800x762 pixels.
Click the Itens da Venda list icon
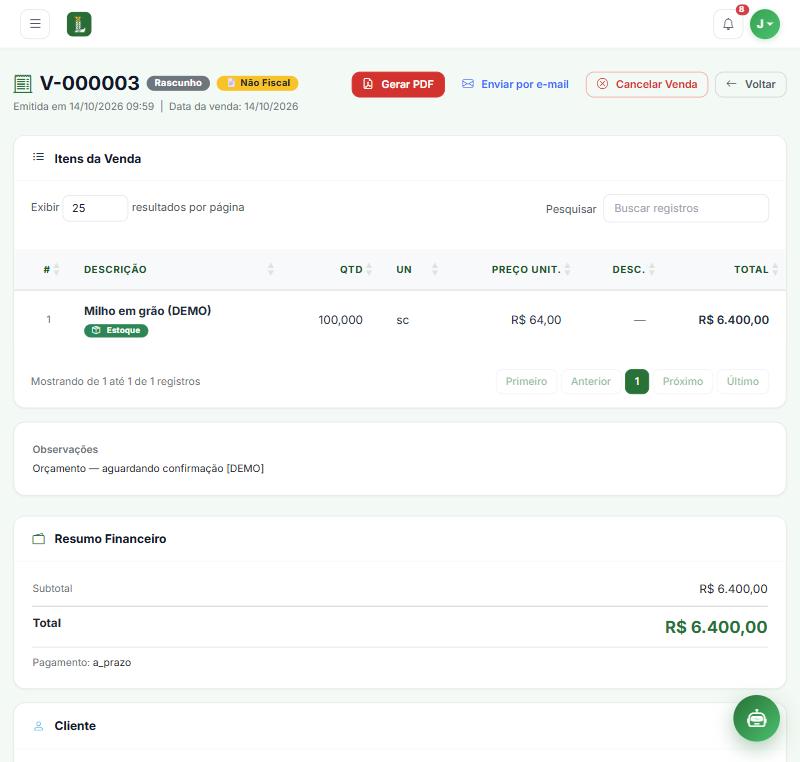[x=38, y=157]
